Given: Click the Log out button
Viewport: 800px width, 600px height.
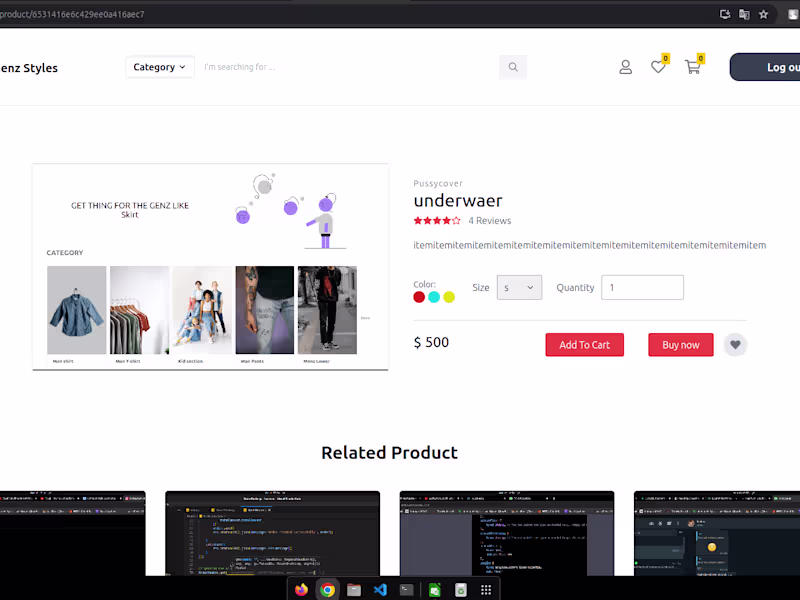Looking at the screenshot, I should 765,67.
